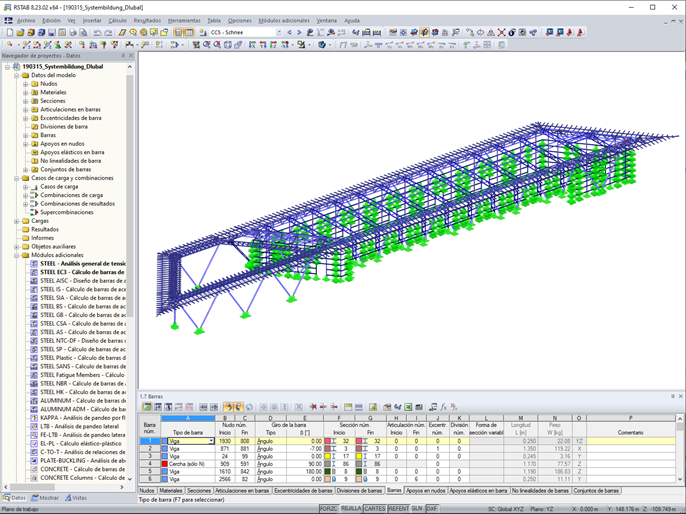This screenshot has height=514, width=686.
Task: Click the Open file folder icon
Action: tap(20, 32)
